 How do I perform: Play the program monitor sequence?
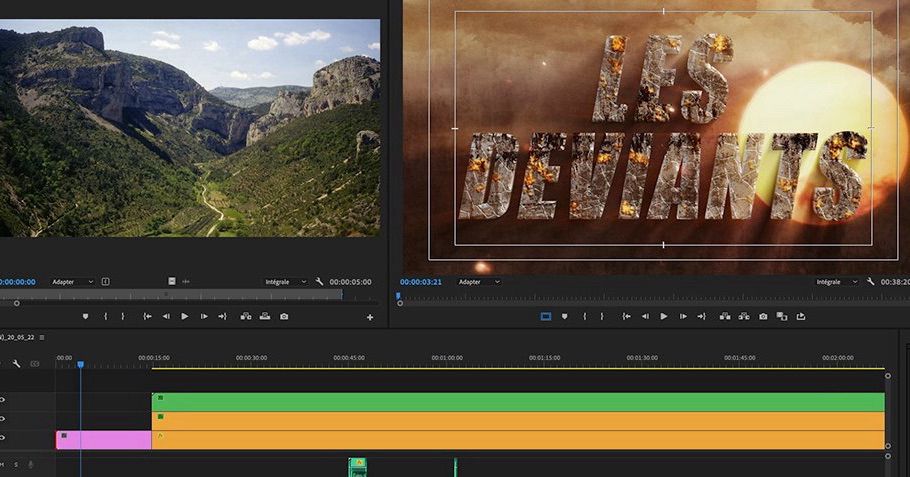pyautogui.click(x=664, y=317)
